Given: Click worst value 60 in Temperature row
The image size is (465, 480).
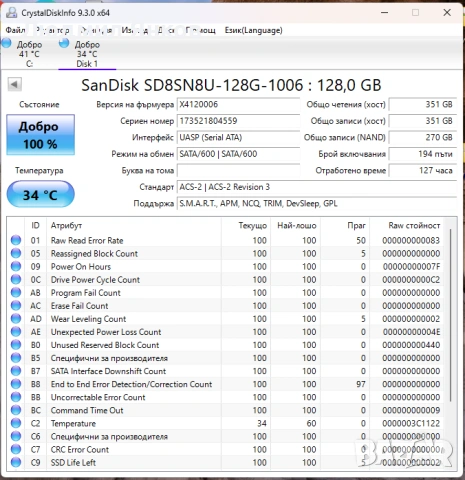Looking at the screenshot, I should coord(311,424).
